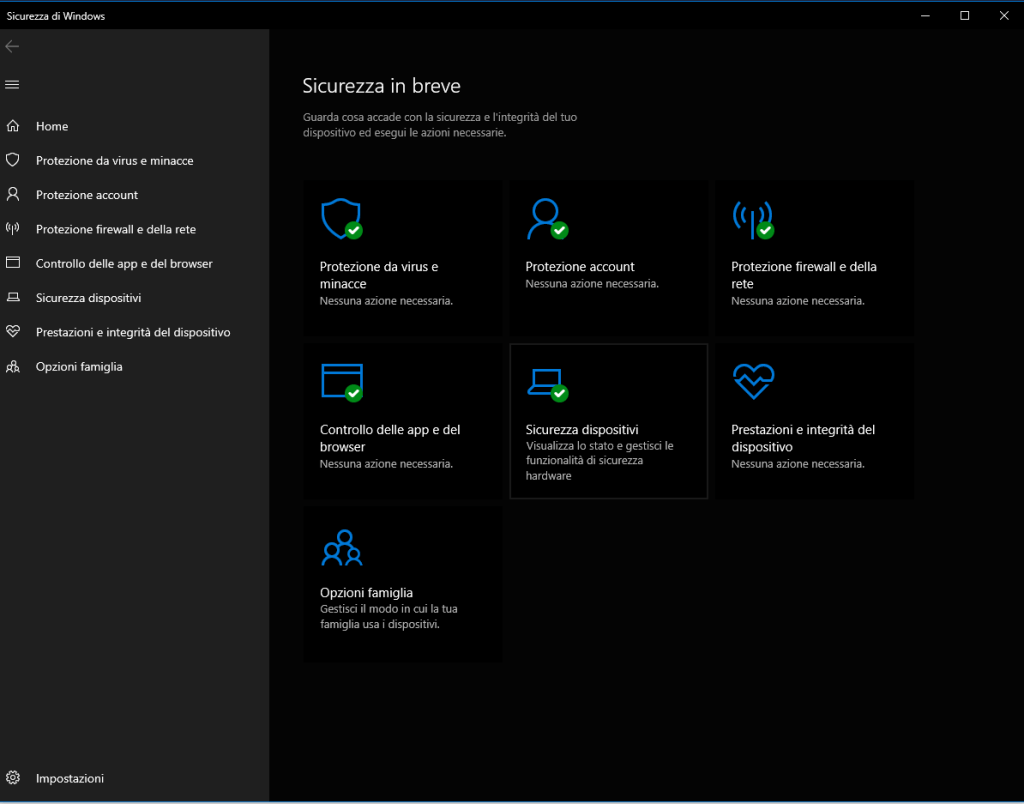
Task: Open Protezione account from the sidebar
Action: coord(87,195)
